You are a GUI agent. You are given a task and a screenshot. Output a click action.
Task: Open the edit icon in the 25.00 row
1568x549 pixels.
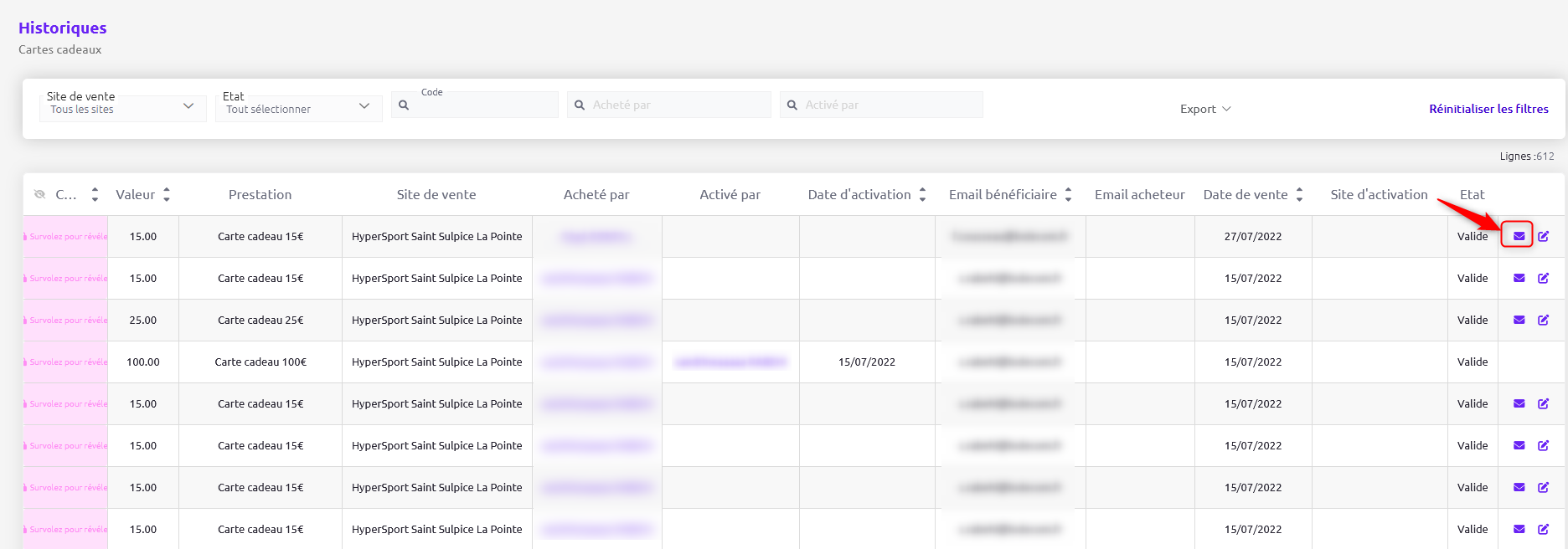(x=1543, y=320)
